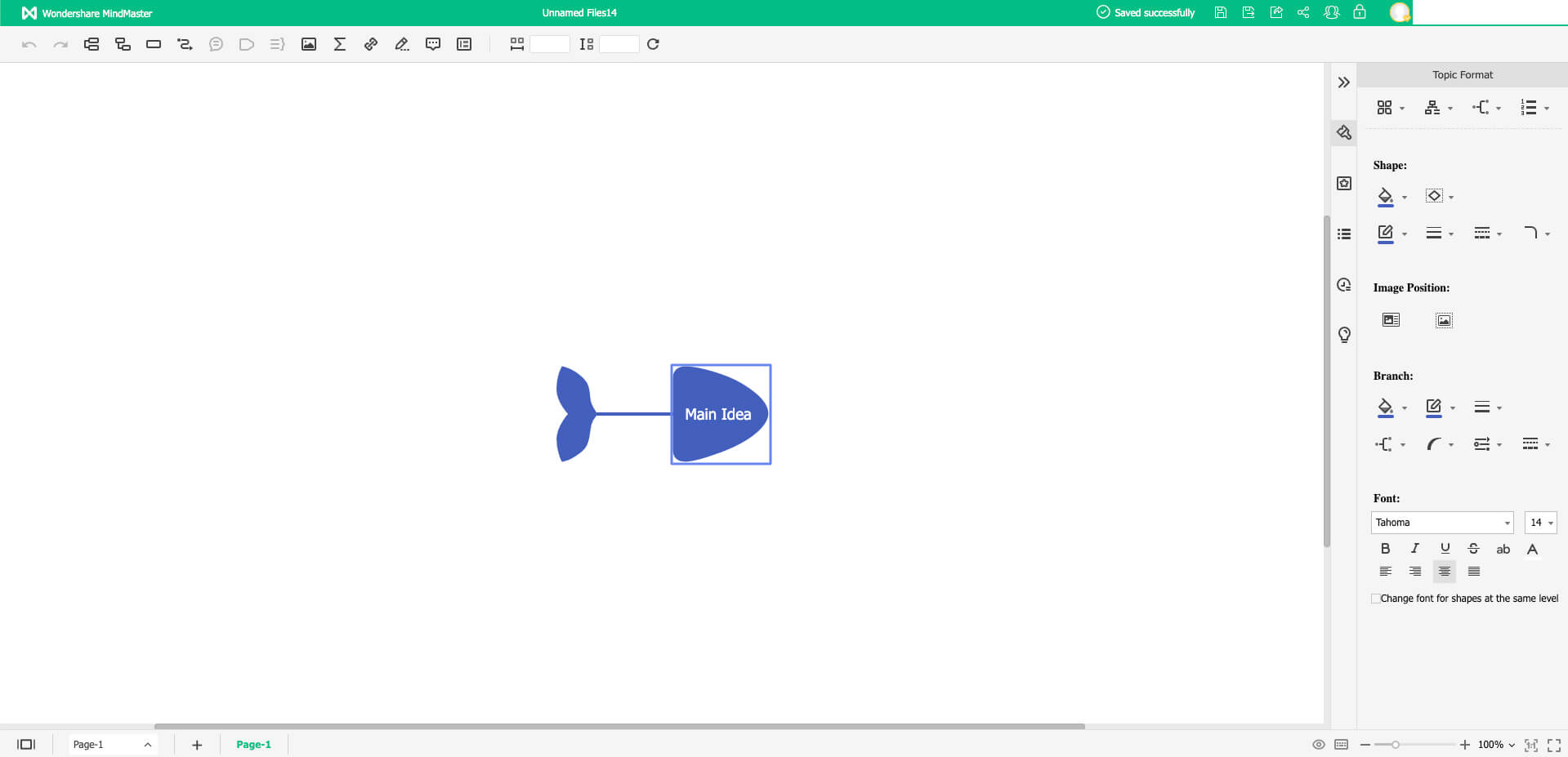Insert a formula with the sigma icon
This screenshot has height=757, width=1568.
340,44
